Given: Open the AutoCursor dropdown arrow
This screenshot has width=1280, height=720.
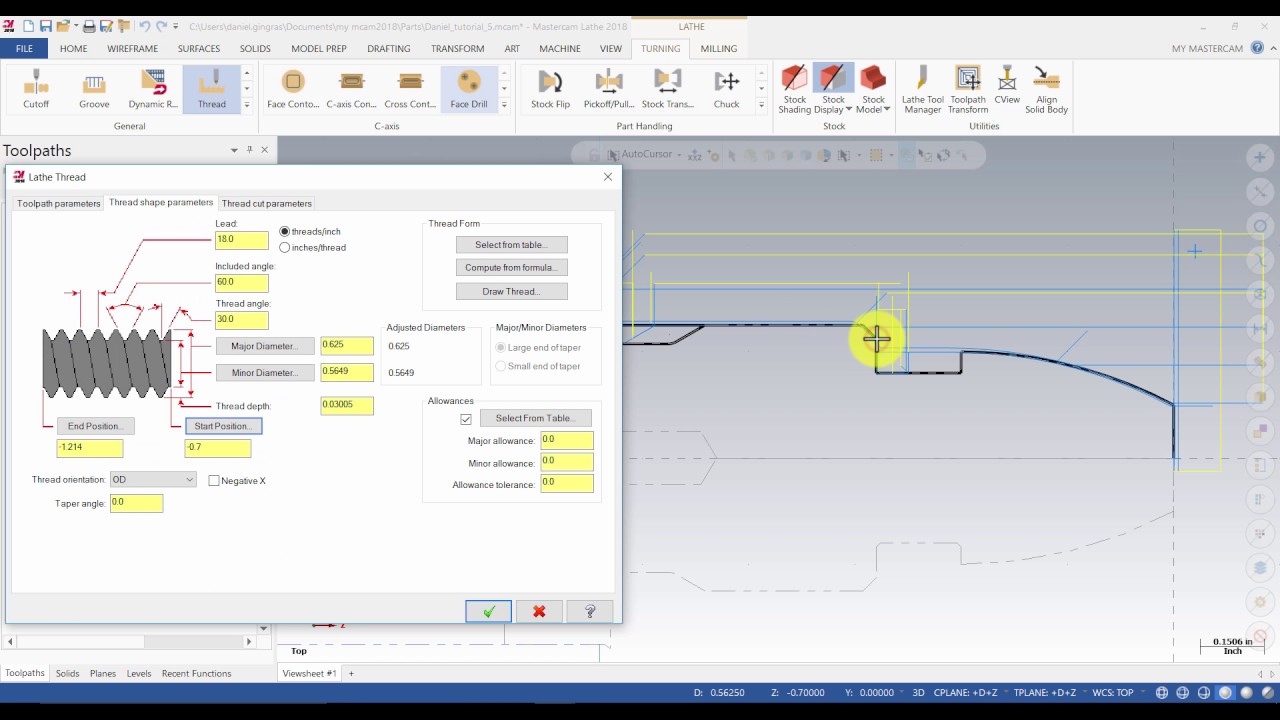Looking at the screenshot, I should 678,155.
